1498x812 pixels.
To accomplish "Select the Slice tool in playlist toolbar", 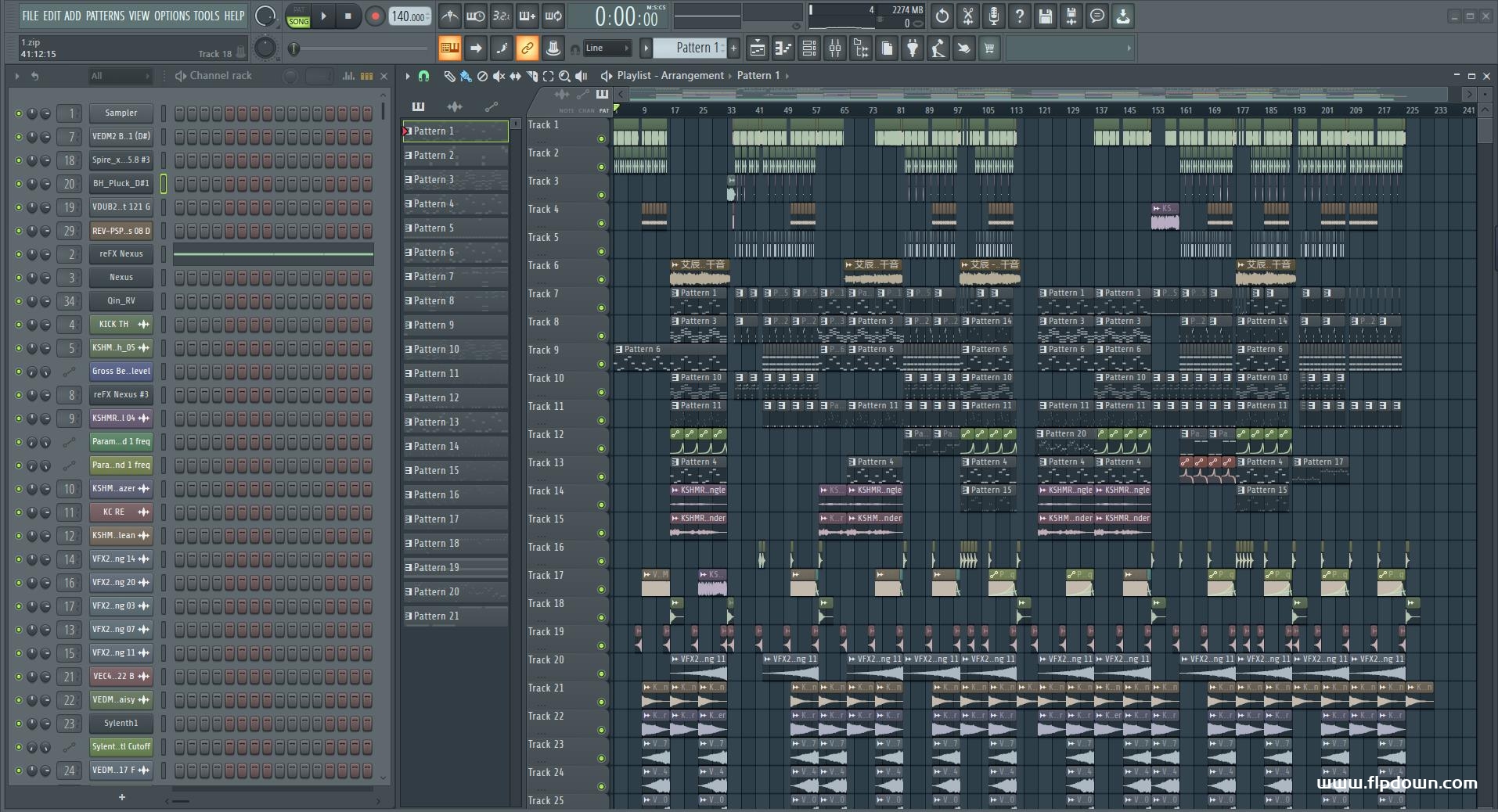I will pos(531,76).
